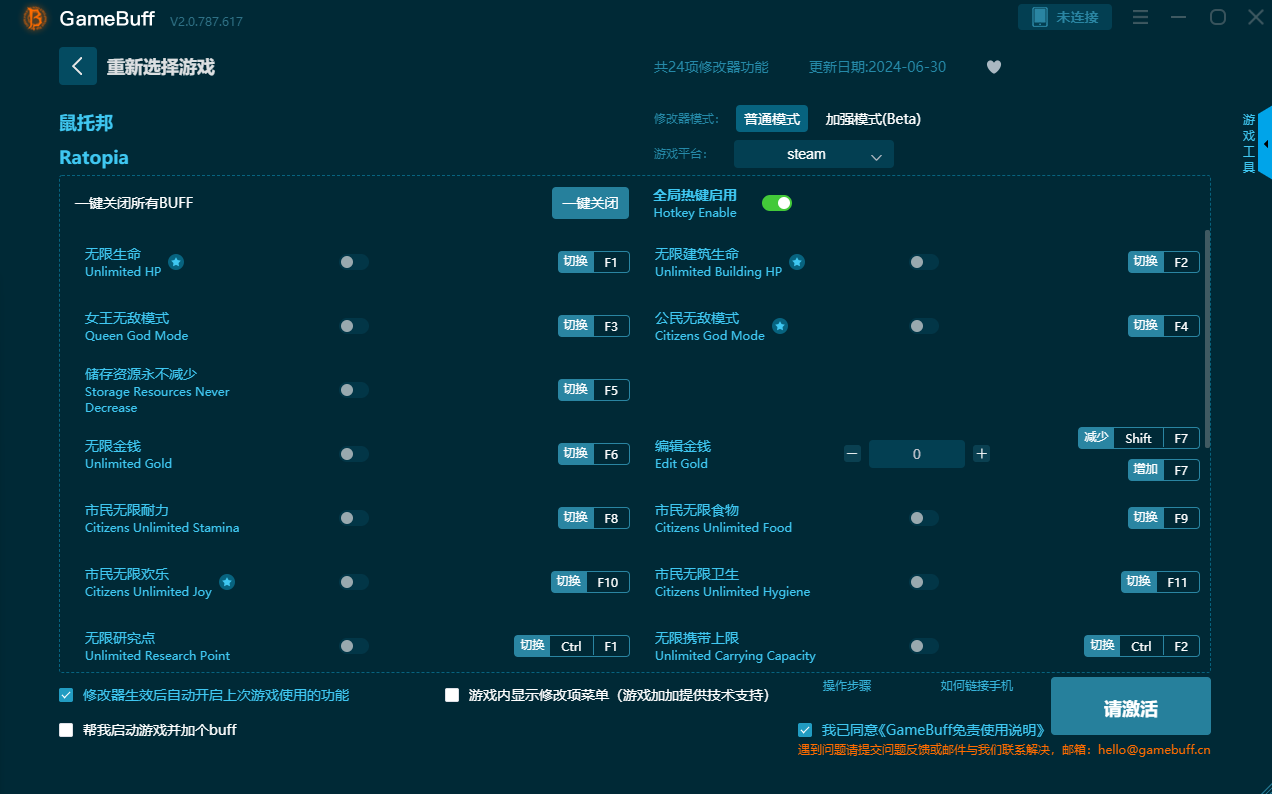Click the cheat list vertical scrollbar
The image size is (1272, 794).
(x=1207, y=338)
